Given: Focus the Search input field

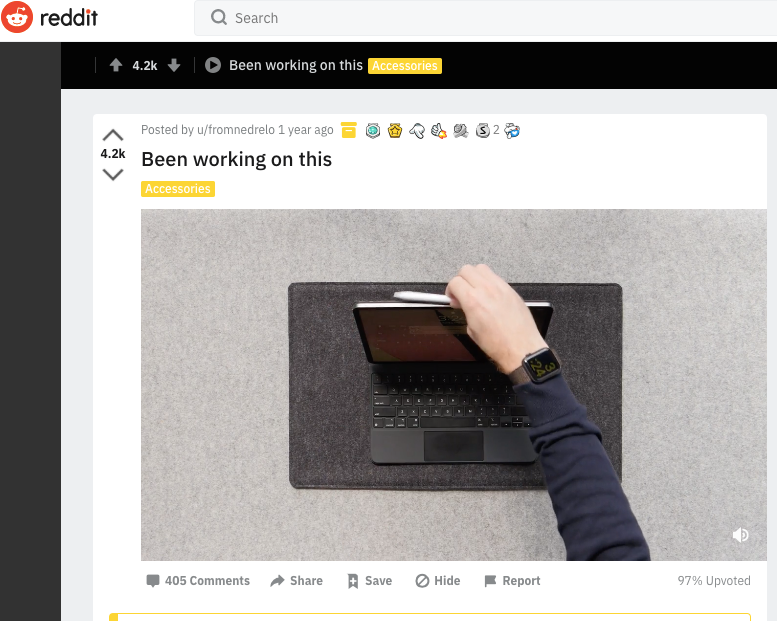Looking at the screenshot, I should [x=486, y=18].
